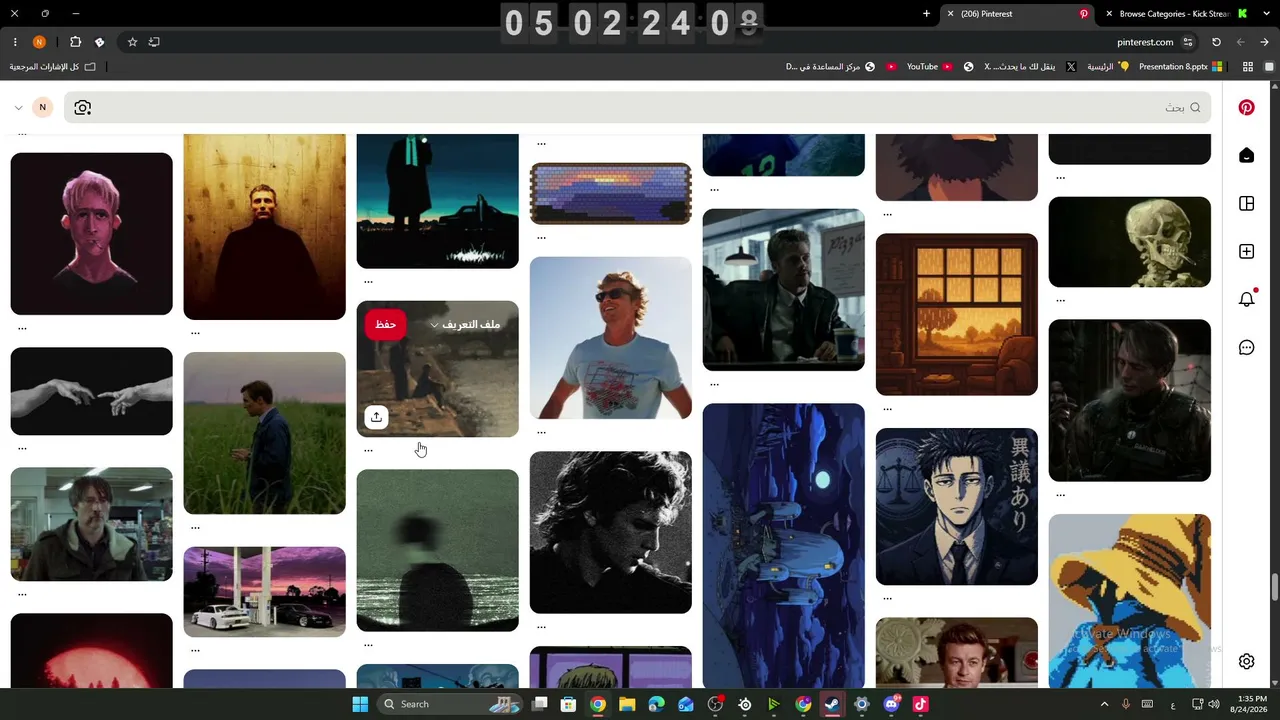The width and height of the screenshot is (1280, 720).
Task: Open Pinterest settings gear in sidebar
Action: click(x=1246, y=661)
